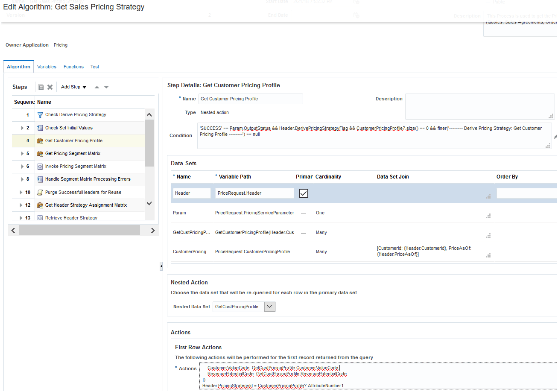Open the Nested Data Set dropdown arrow
558x392 pixels.
click(x=270, y=307)
